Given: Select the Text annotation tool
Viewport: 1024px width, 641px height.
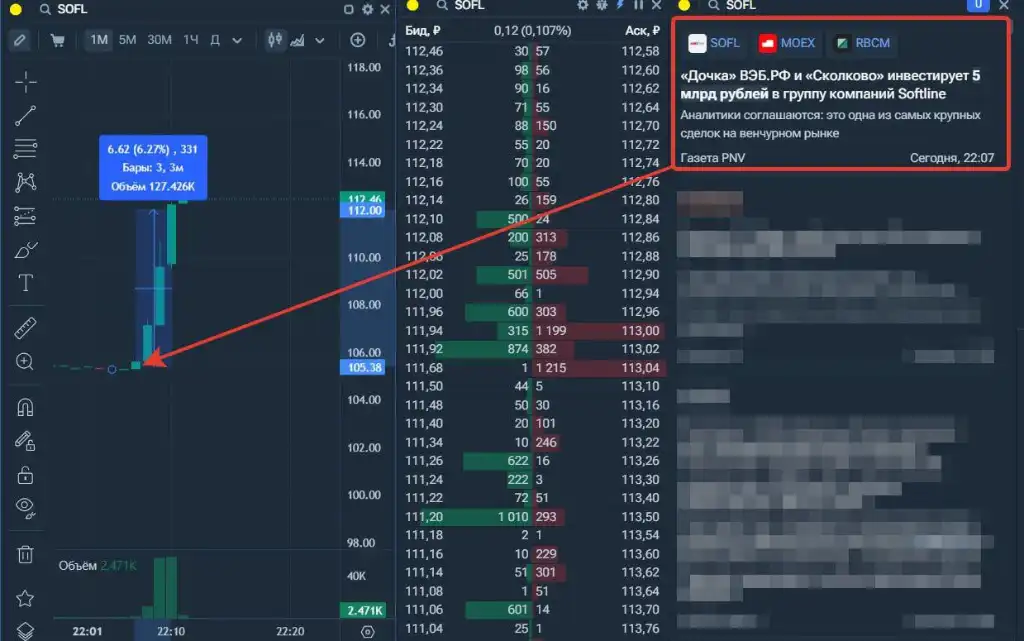Looking at the screenshot, I should [x=25, y=283].
